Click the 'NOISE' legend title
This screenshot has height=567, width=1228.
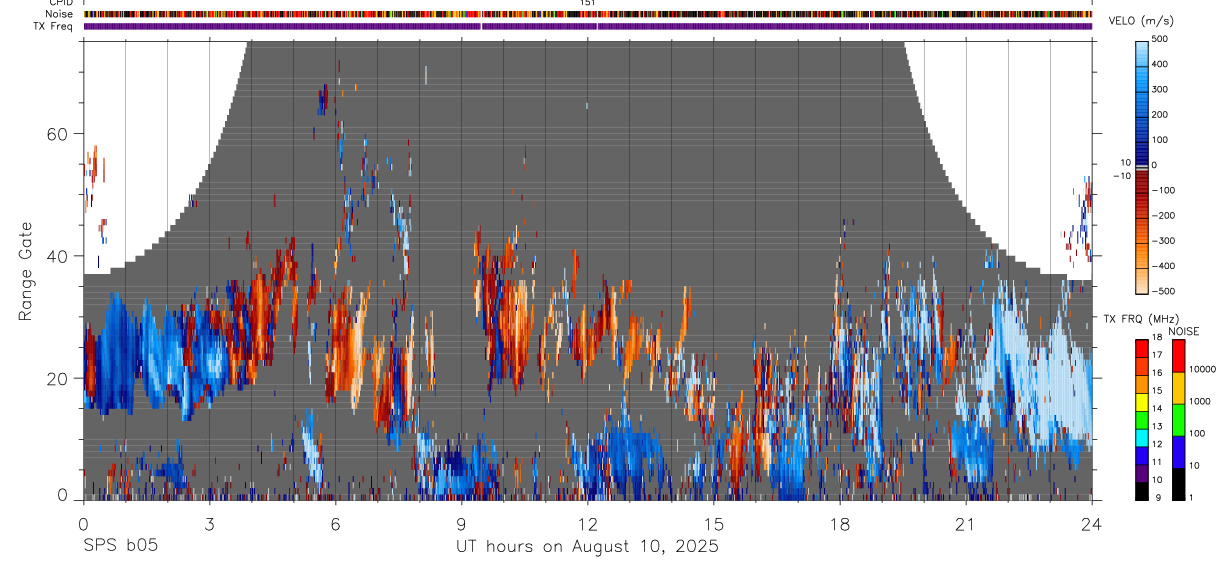coord(1184,331)
